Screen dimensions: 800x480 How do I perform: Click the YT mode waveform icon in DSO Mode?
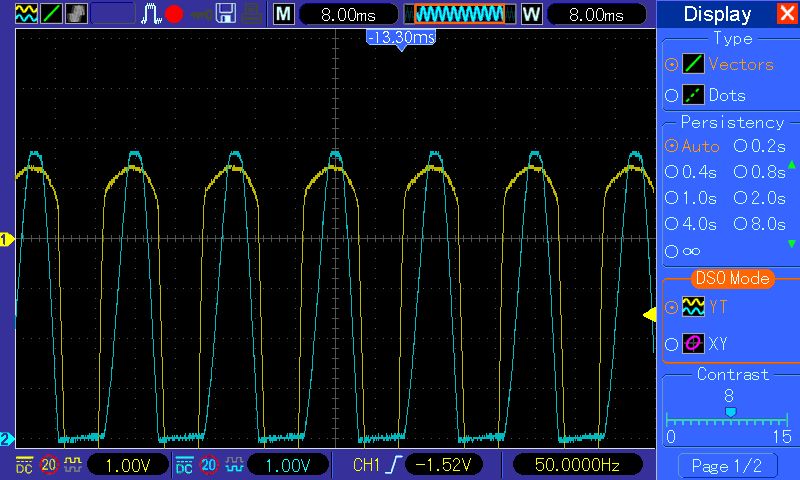(x=693, y=307)
